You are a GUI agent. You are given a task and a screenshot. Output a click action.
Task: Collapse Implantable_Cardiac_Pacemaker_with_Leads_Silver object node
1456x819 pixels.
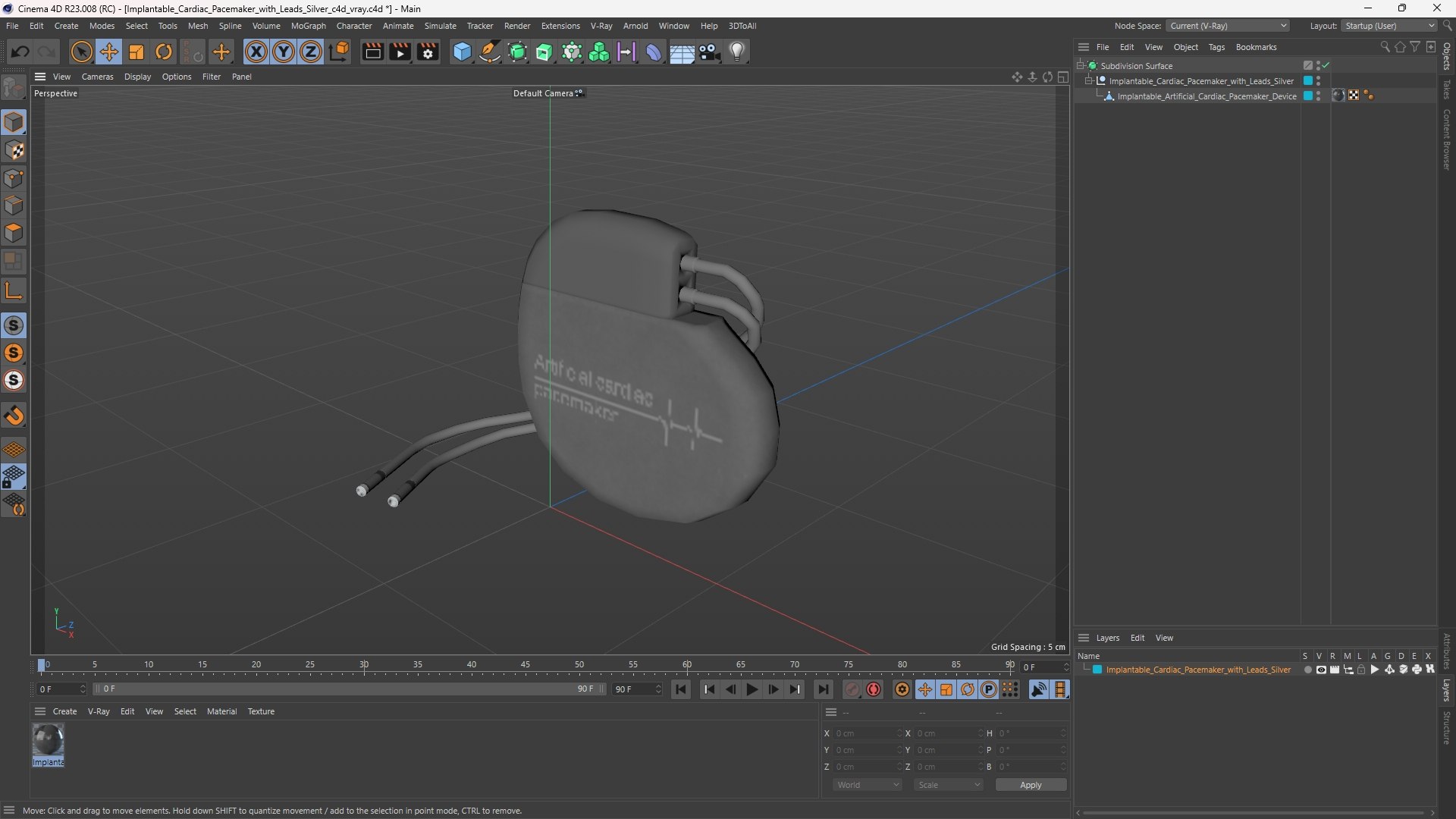tap(1088, 81)
